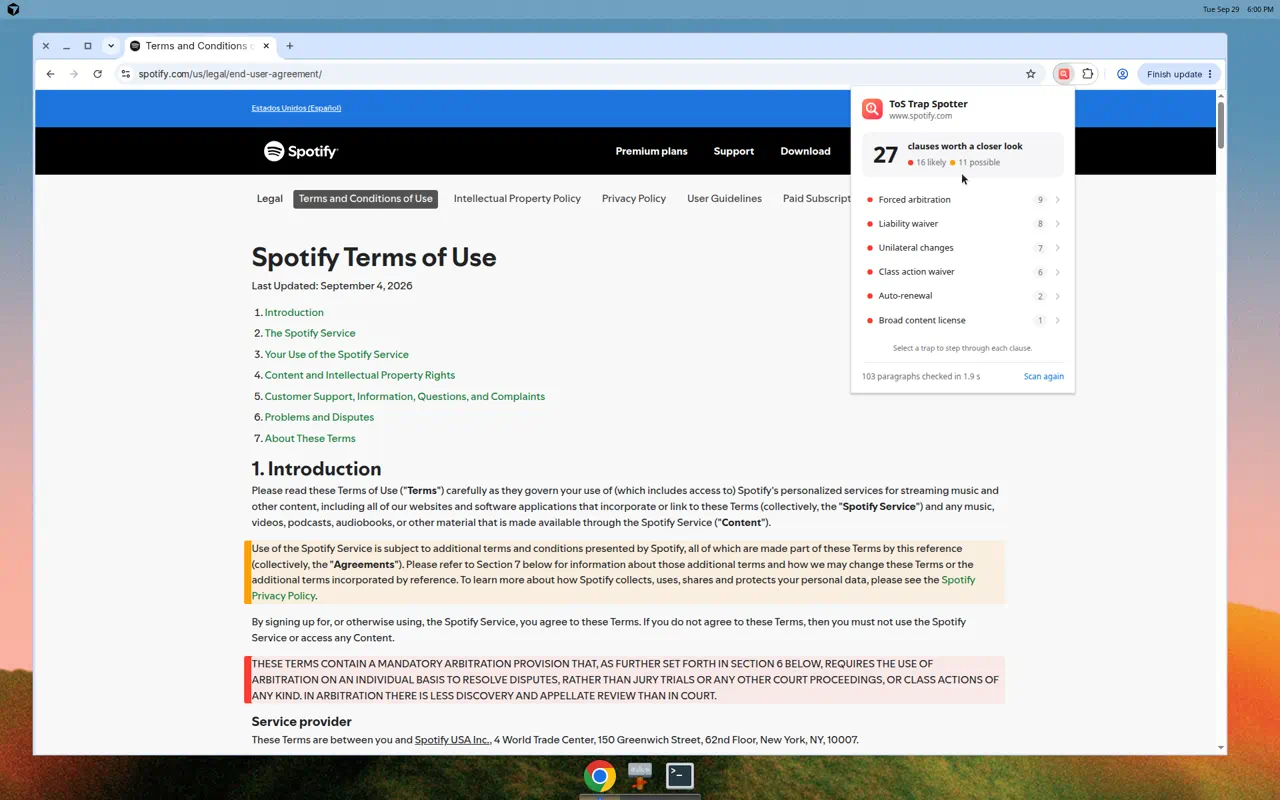This screenshot has height=800, width=1280.
Task: View site information icon in address bar
Action: pyautogui.click(x=125, y=74)
